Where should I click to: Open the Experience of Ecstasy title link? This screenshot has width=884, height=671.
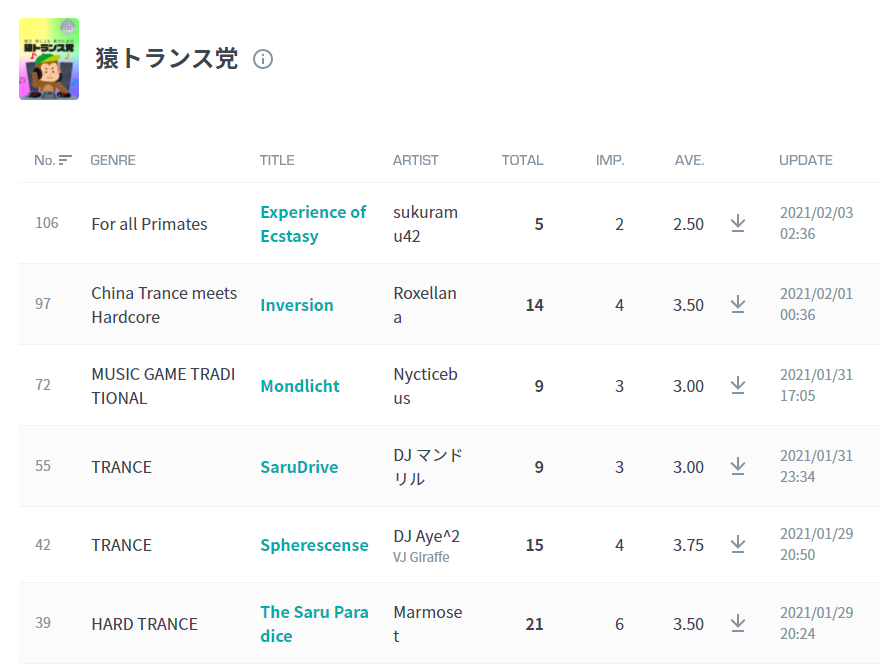click(x=313, y=224)
